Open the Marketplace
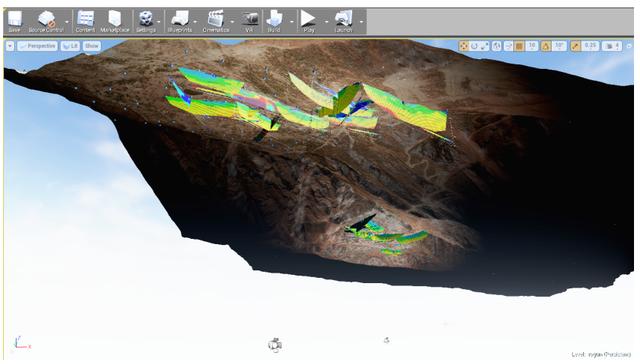 click(115, 22)
